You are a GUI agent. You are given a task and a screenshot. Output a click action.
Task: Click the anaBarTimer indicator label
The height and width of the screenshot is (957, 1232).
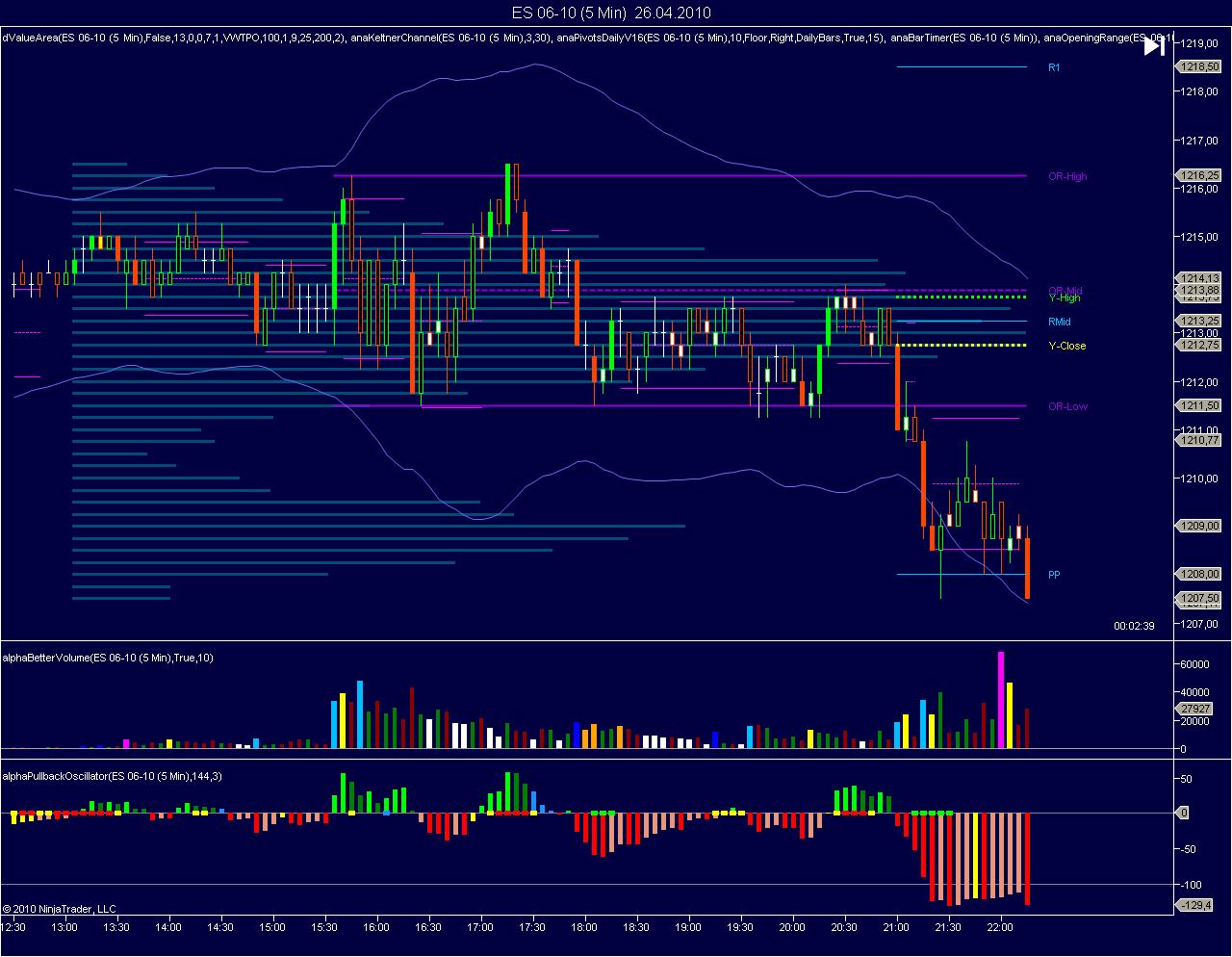click(x=965, y=39)
